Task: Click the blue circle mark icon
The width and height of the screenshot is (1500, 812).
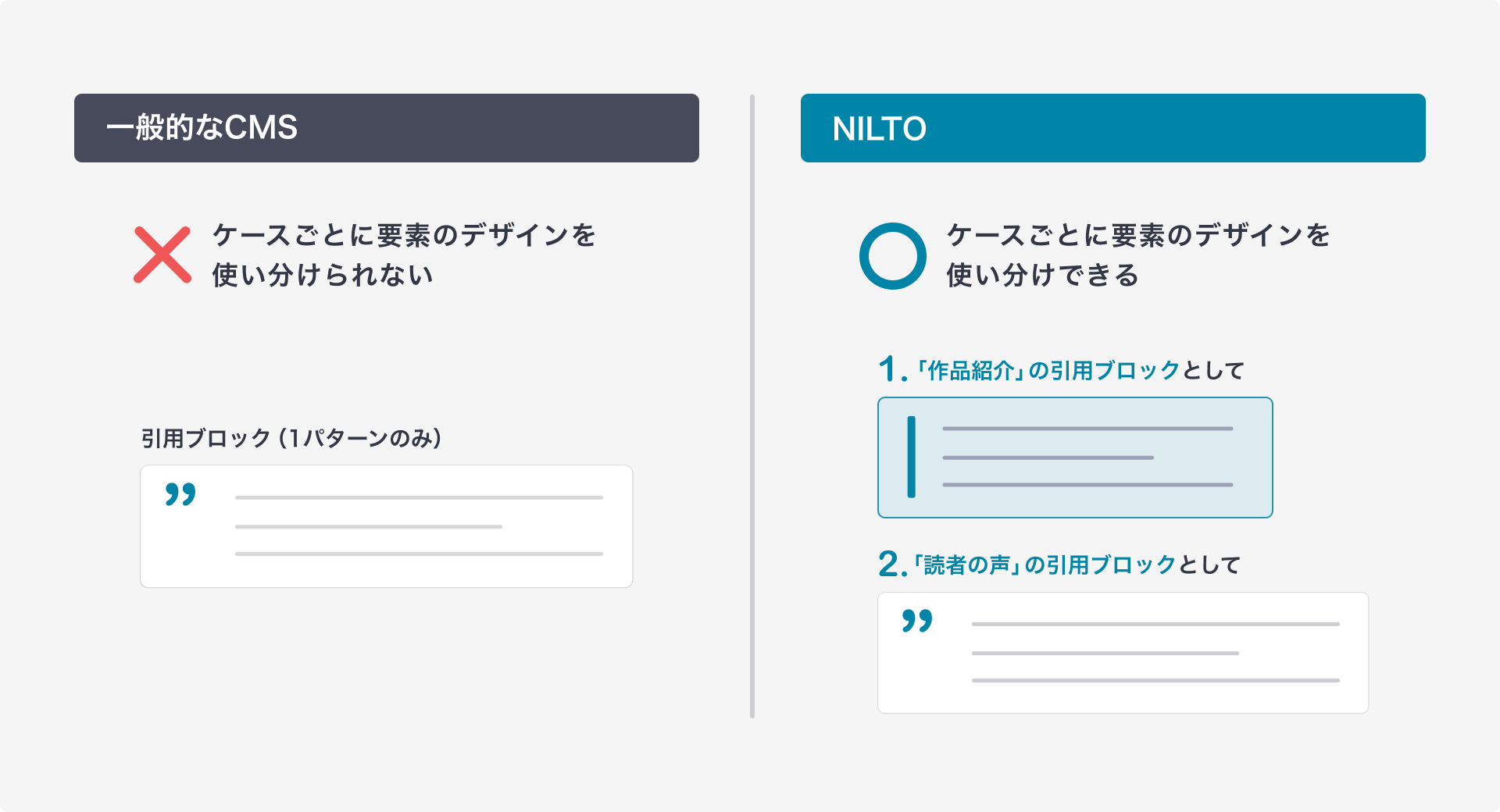Action: (892, 256)
